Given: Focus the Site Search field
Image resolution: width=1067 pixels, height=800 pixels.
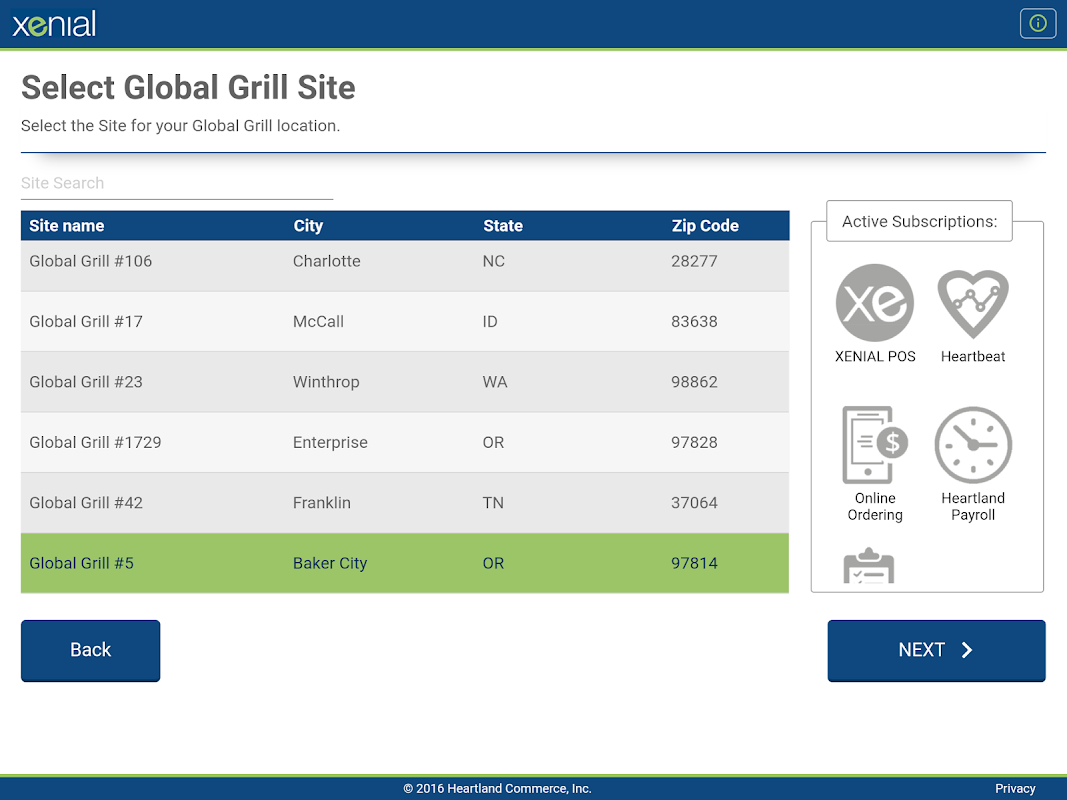Looking at the screenshot, I should (x=177, y=184).
